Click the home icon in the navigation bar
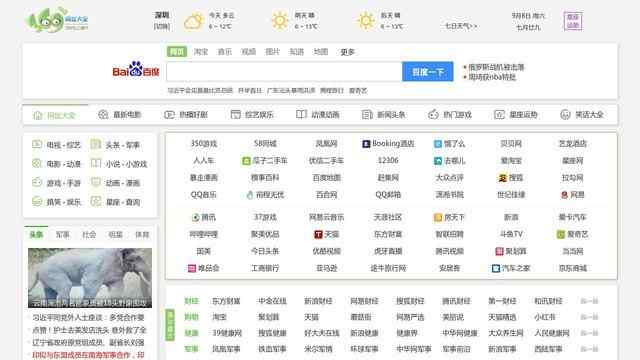The height and width of the screenshot is (360, 640). [x=38, y=116]
